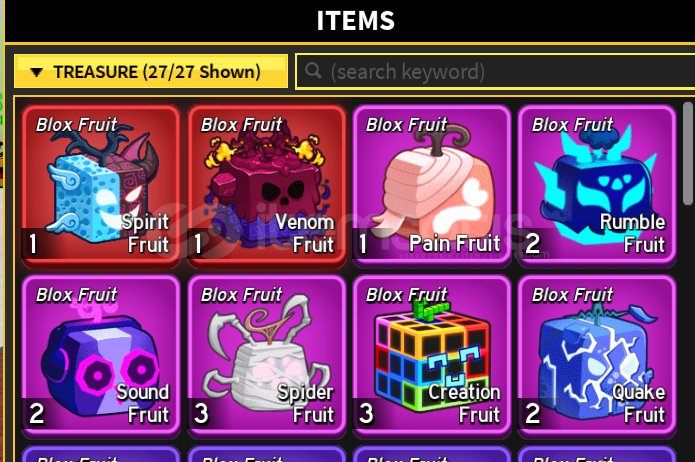
Task: Expand the TREASURE category dropdown
Action: tap(151, 71)
